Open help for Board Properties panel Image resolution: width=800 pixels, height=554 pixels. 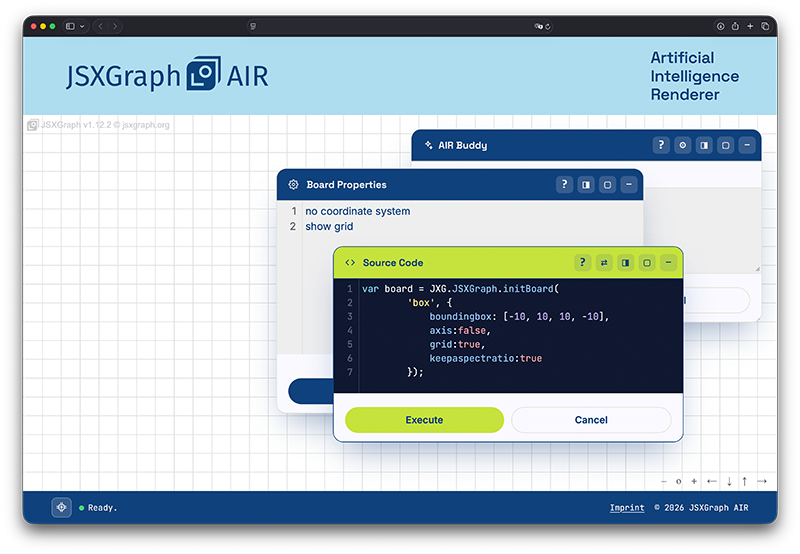564,185
